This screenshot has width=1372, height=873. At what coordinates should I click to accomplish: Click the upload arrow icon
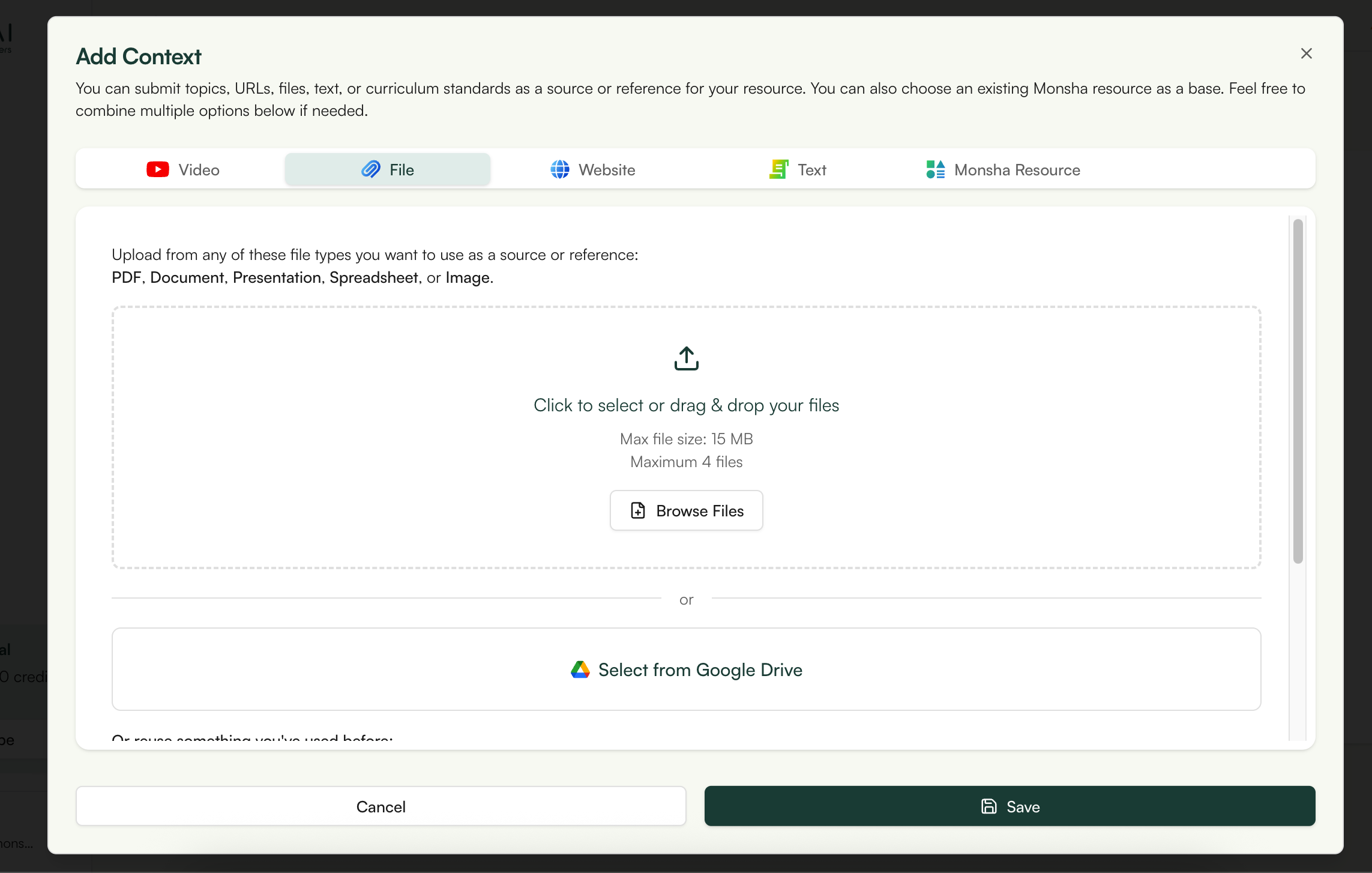(686, 358)
